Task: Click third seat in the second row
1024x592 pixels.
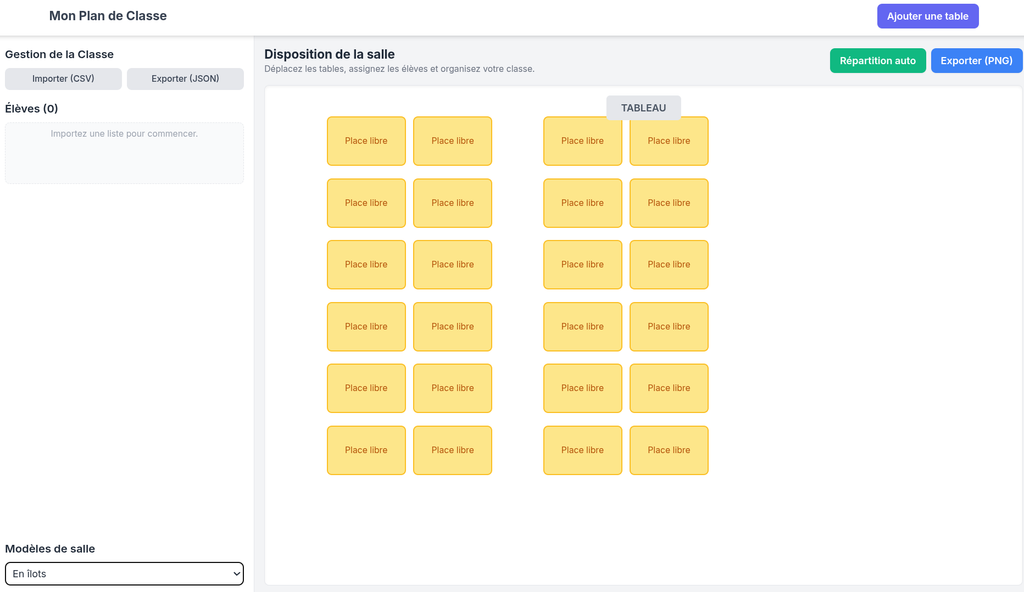Action: tap(582, 203)
